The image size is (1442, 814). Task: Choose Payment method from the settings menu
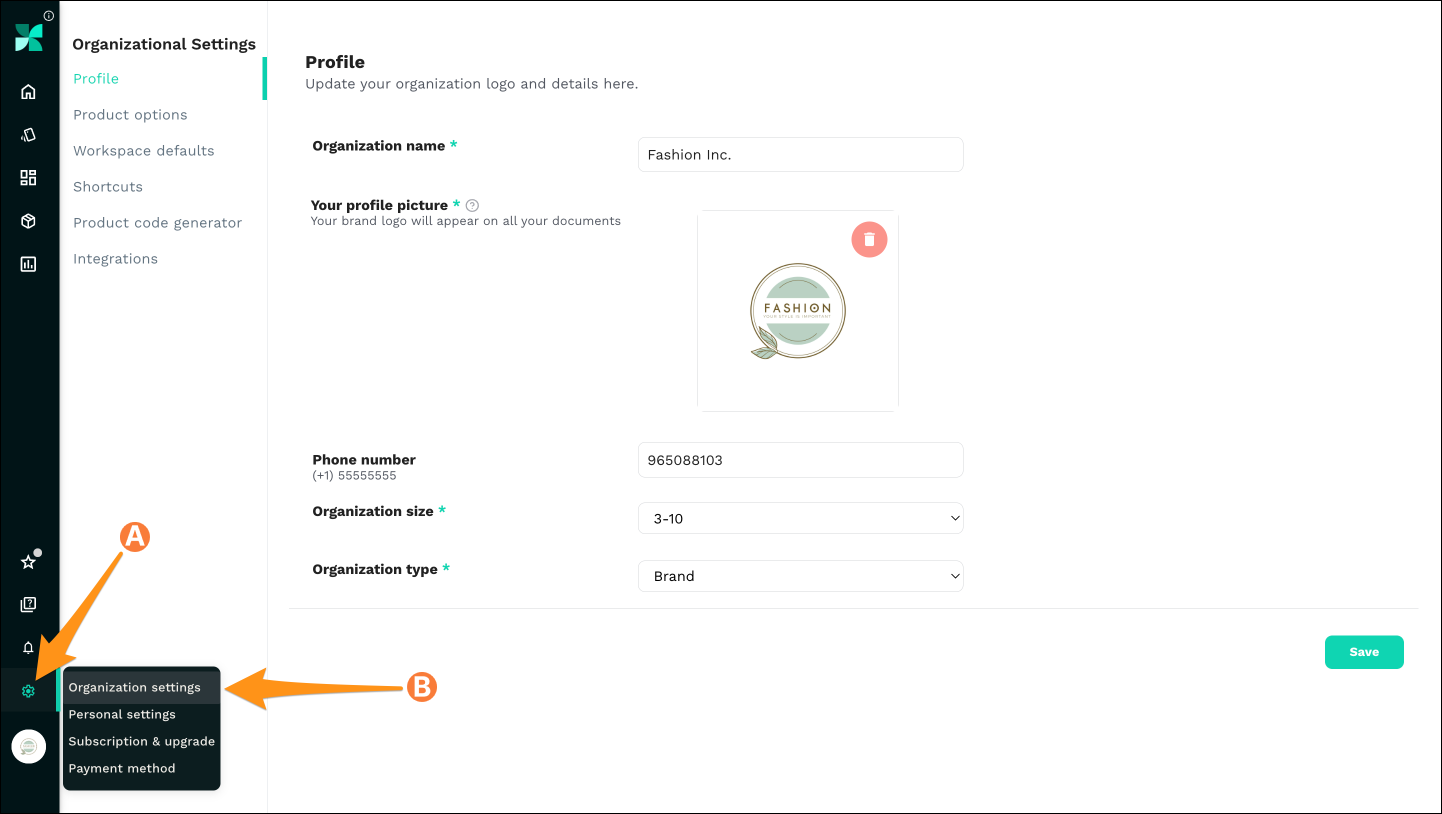[122, 768]
